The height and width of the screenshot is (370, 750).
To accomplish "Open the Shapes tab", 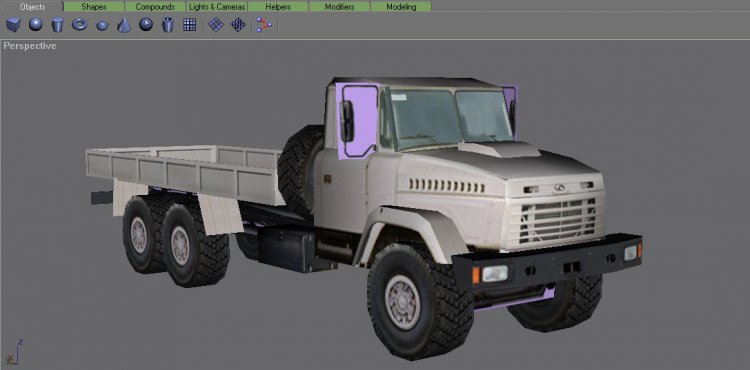I will tap(94, 7).
